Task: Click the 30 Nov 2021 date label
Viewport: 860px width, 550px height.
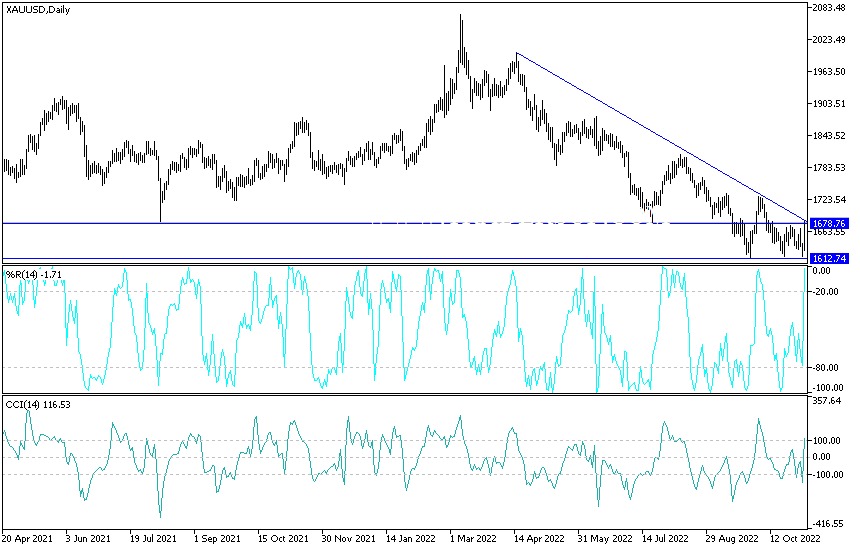Action: point(347,538)
